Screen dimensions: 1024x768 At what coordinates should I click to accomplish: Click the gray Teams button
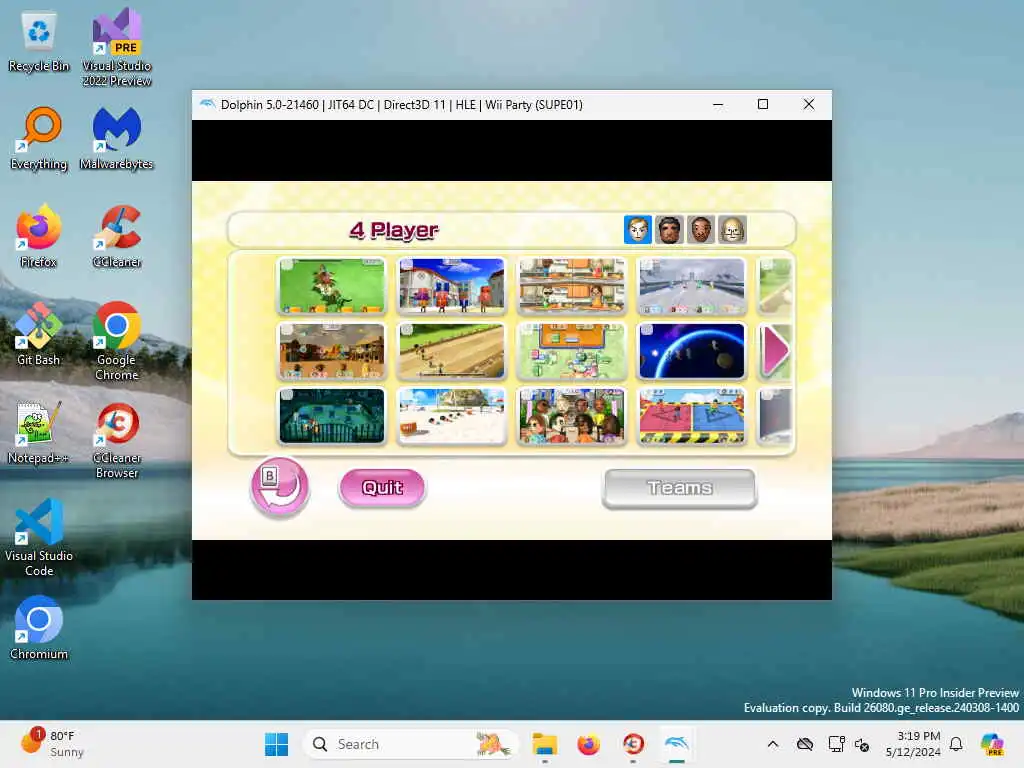click(x=679, y=488)
